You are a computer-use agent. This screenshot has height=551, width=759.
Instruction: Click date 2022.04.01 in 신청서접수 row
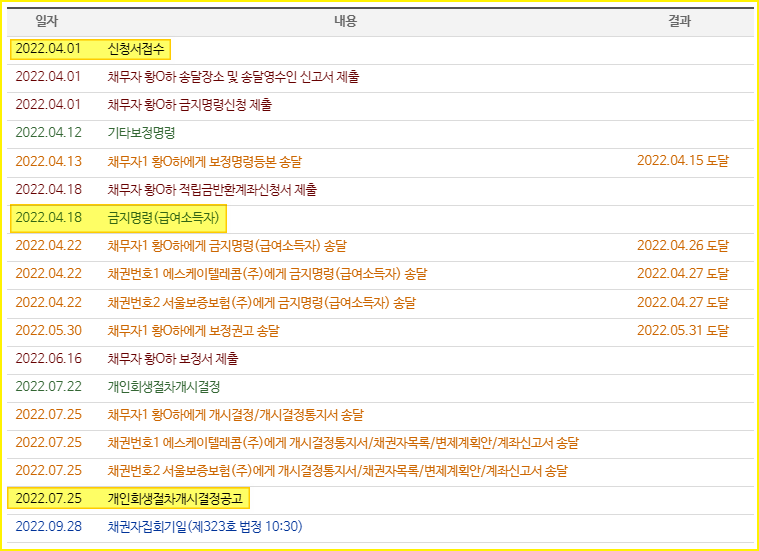click(x=48, y=49)
